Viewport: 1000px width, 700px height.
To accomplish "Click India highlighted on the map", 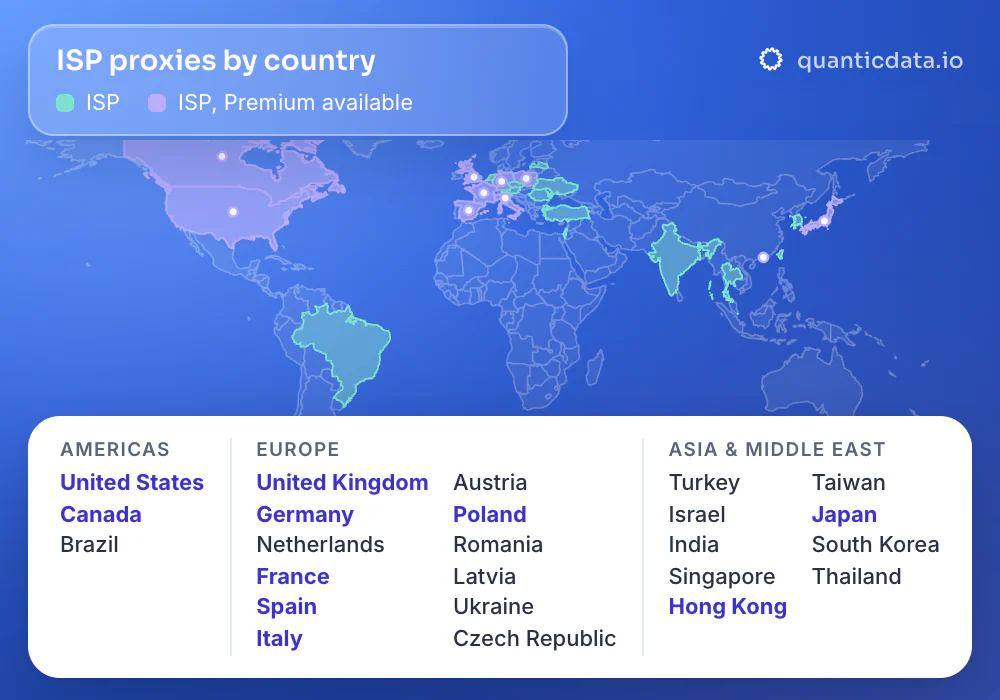I will tap(673, 255).
